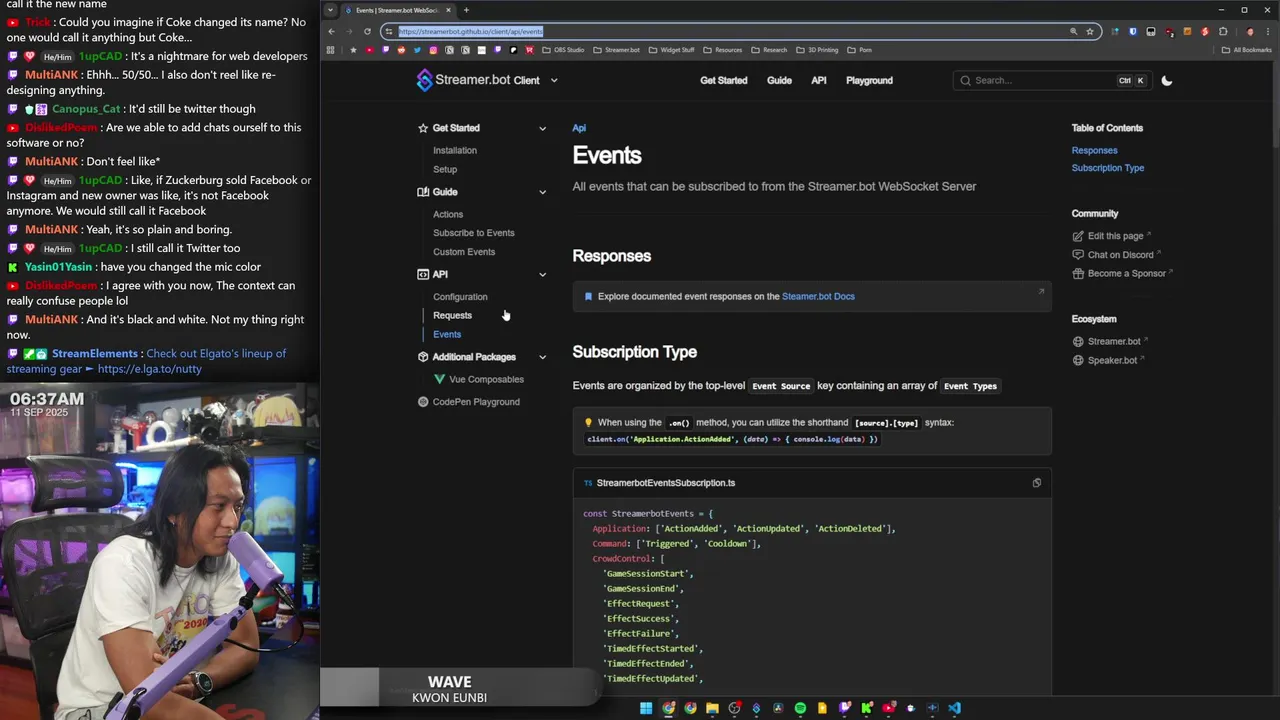1280x720 pixels.
Task: Click the Edit this page pencil icon
Action: [x=1078, y=236]
